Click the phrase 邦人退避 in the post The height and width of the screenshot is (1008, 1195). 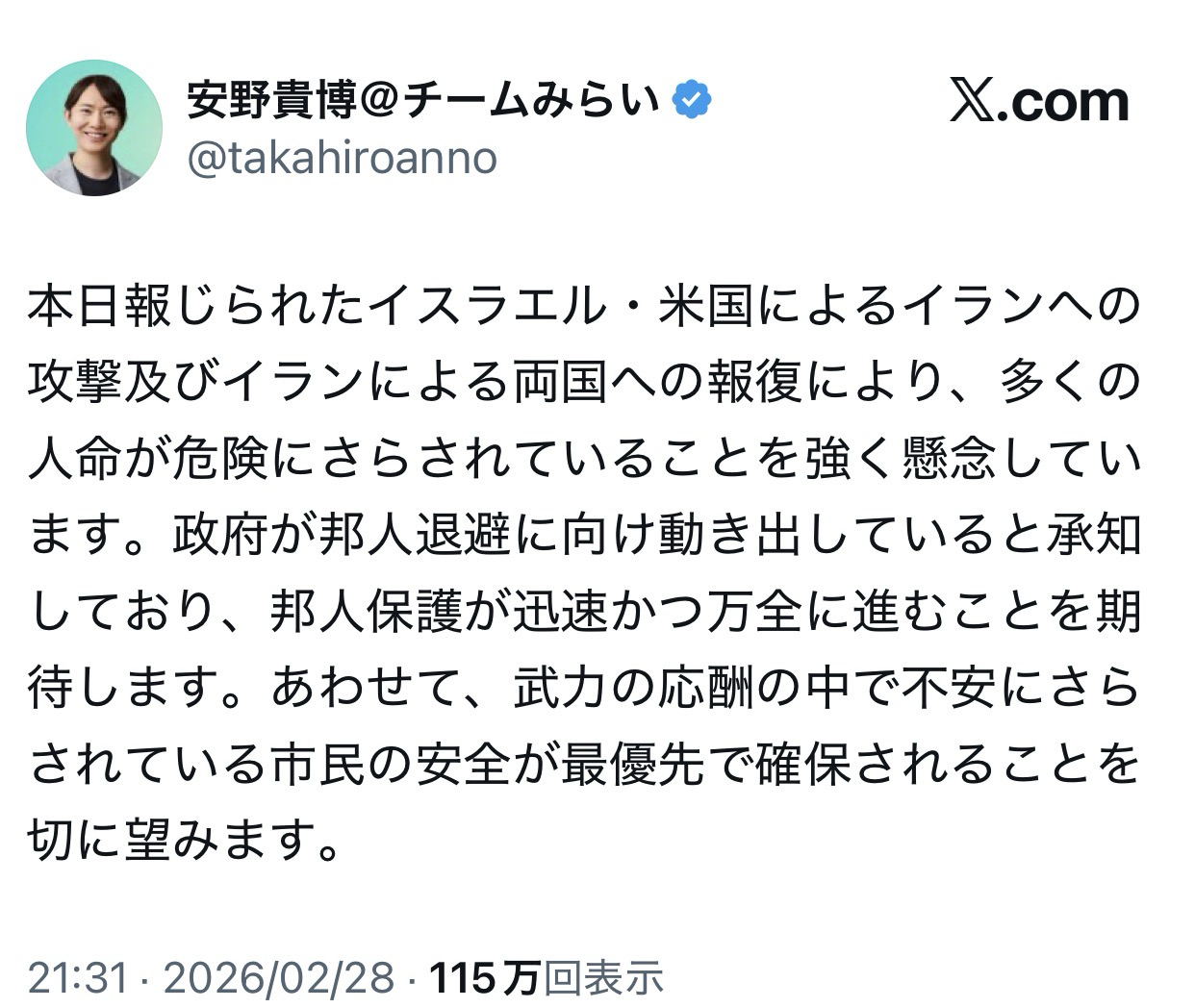pos(415,536)
